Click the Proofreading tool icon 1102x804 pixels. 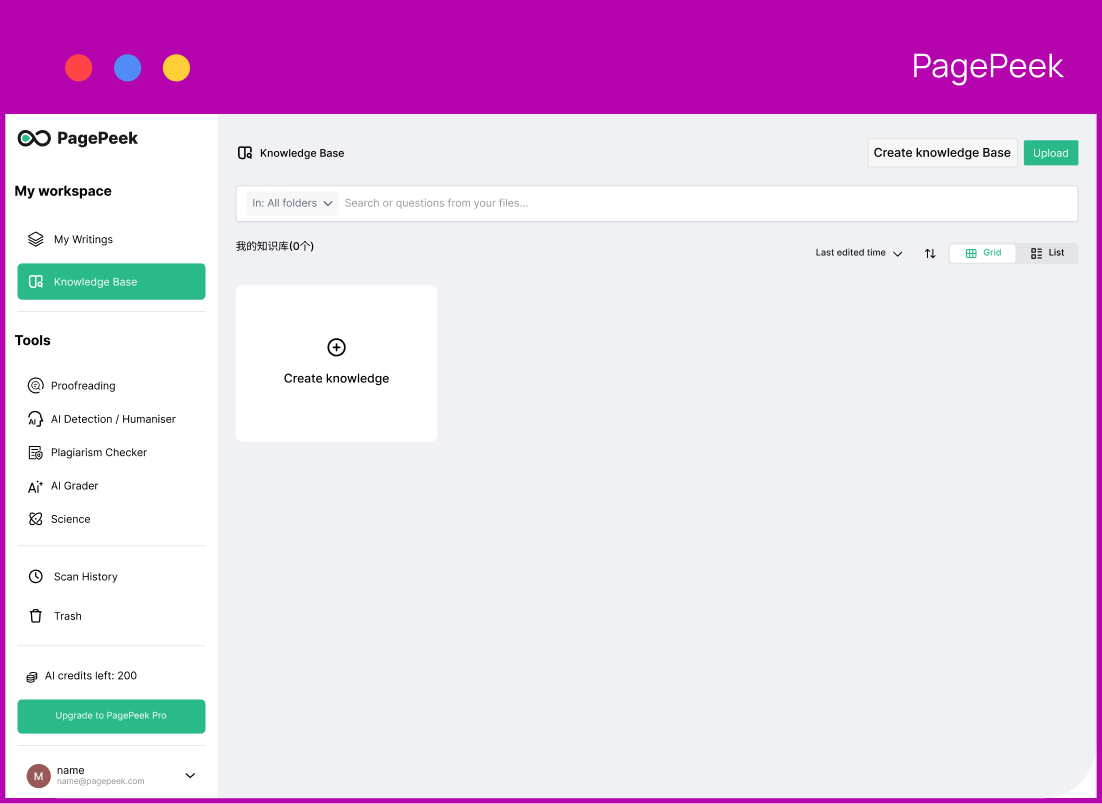36,386
